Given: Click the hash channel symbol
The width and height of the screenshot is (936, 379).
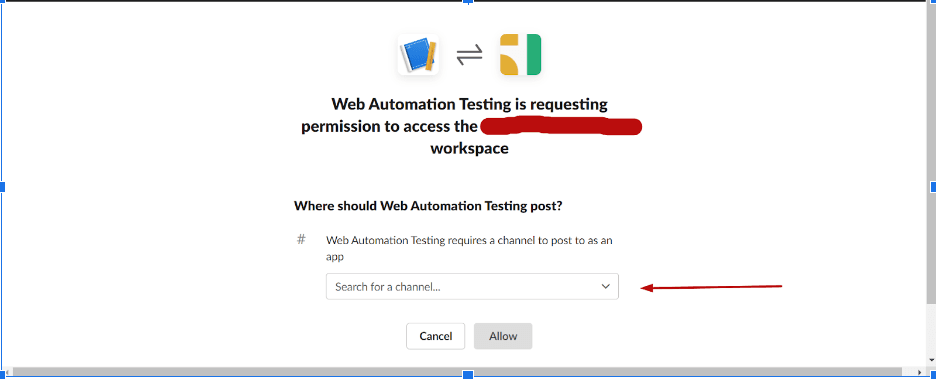Looking at the screenshot, I should [301, 239].
